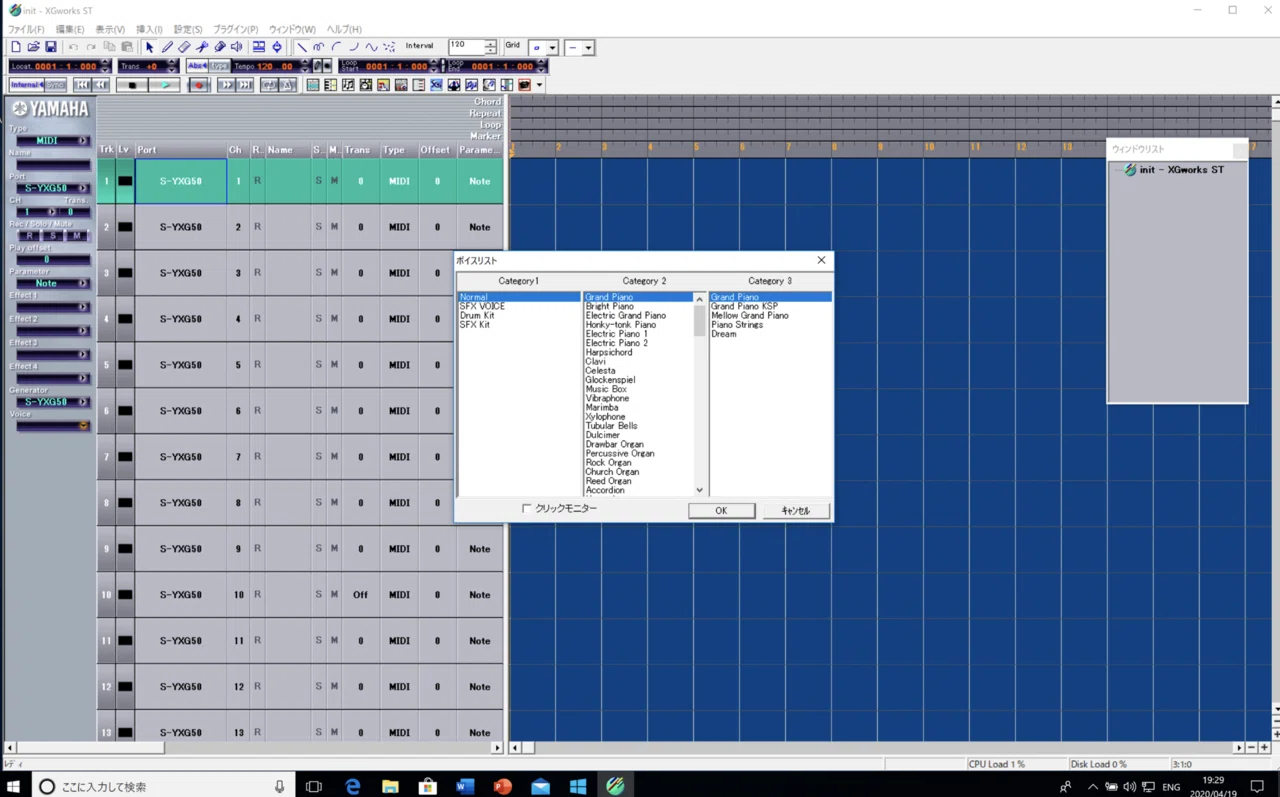The image size is (1280, 797).
Task: Open the Staff notation window icon
Action: click(348, 85)
